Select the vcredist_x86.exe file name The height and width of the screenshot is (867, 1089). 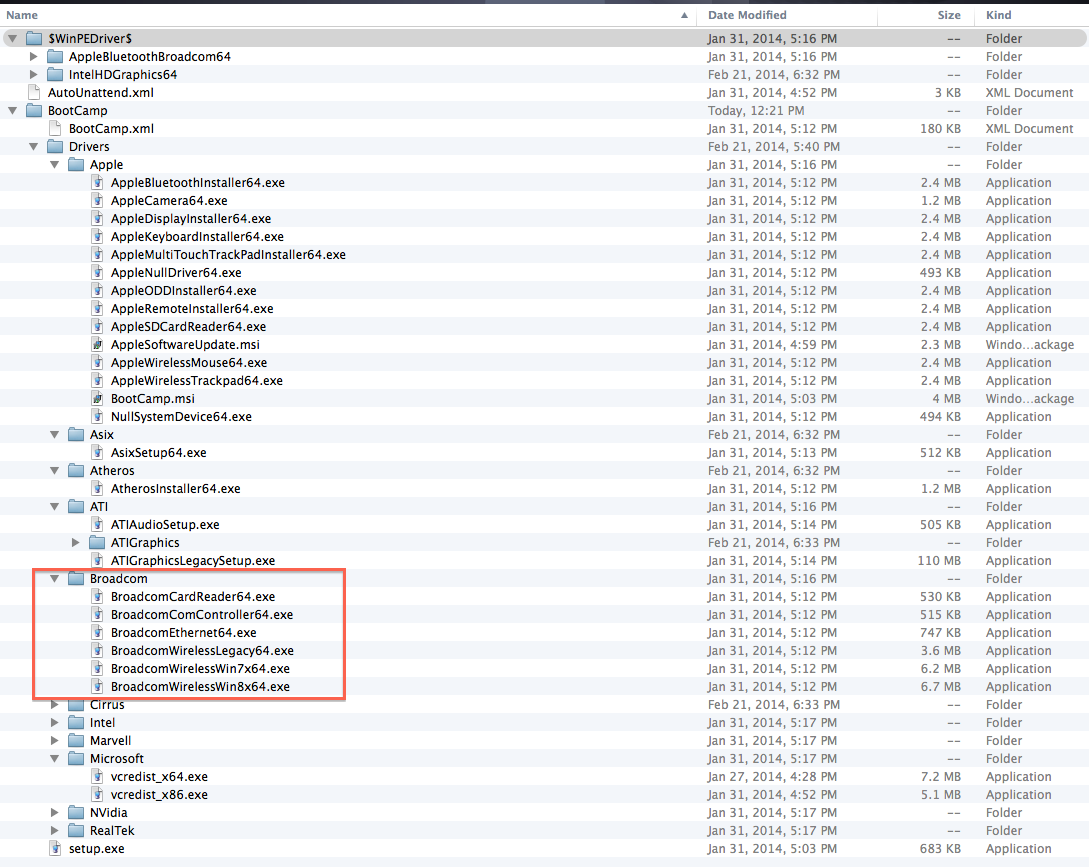tap(159, 795)
